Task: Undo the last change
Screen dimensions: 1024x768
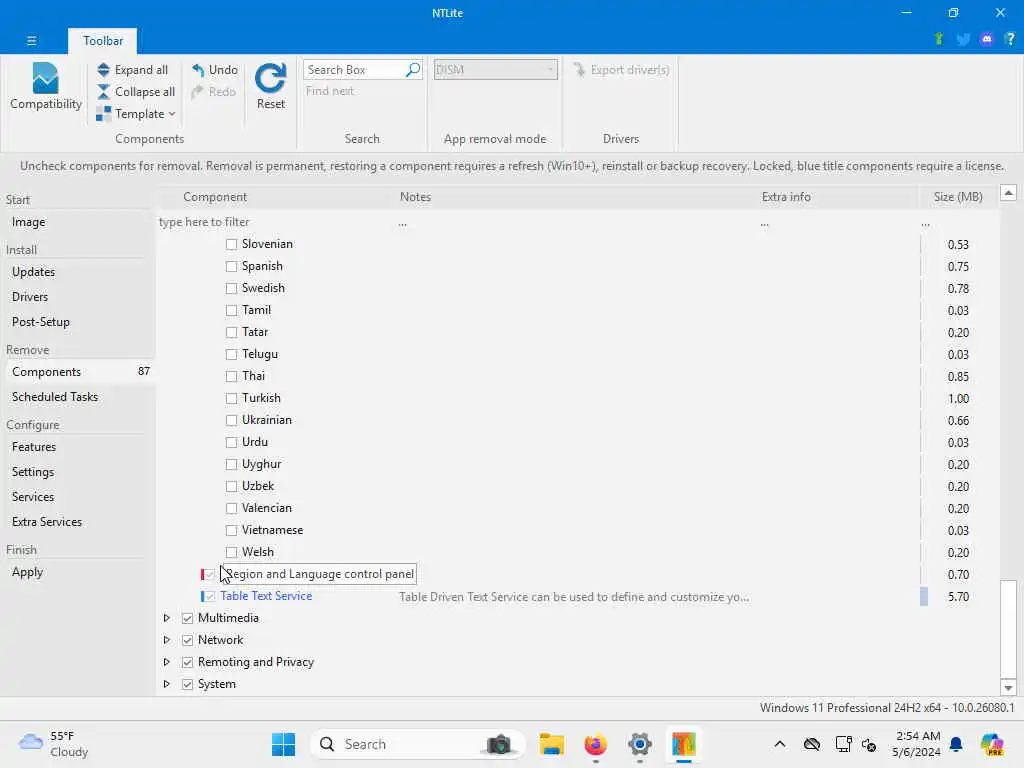Action: (x=214, y=69)
